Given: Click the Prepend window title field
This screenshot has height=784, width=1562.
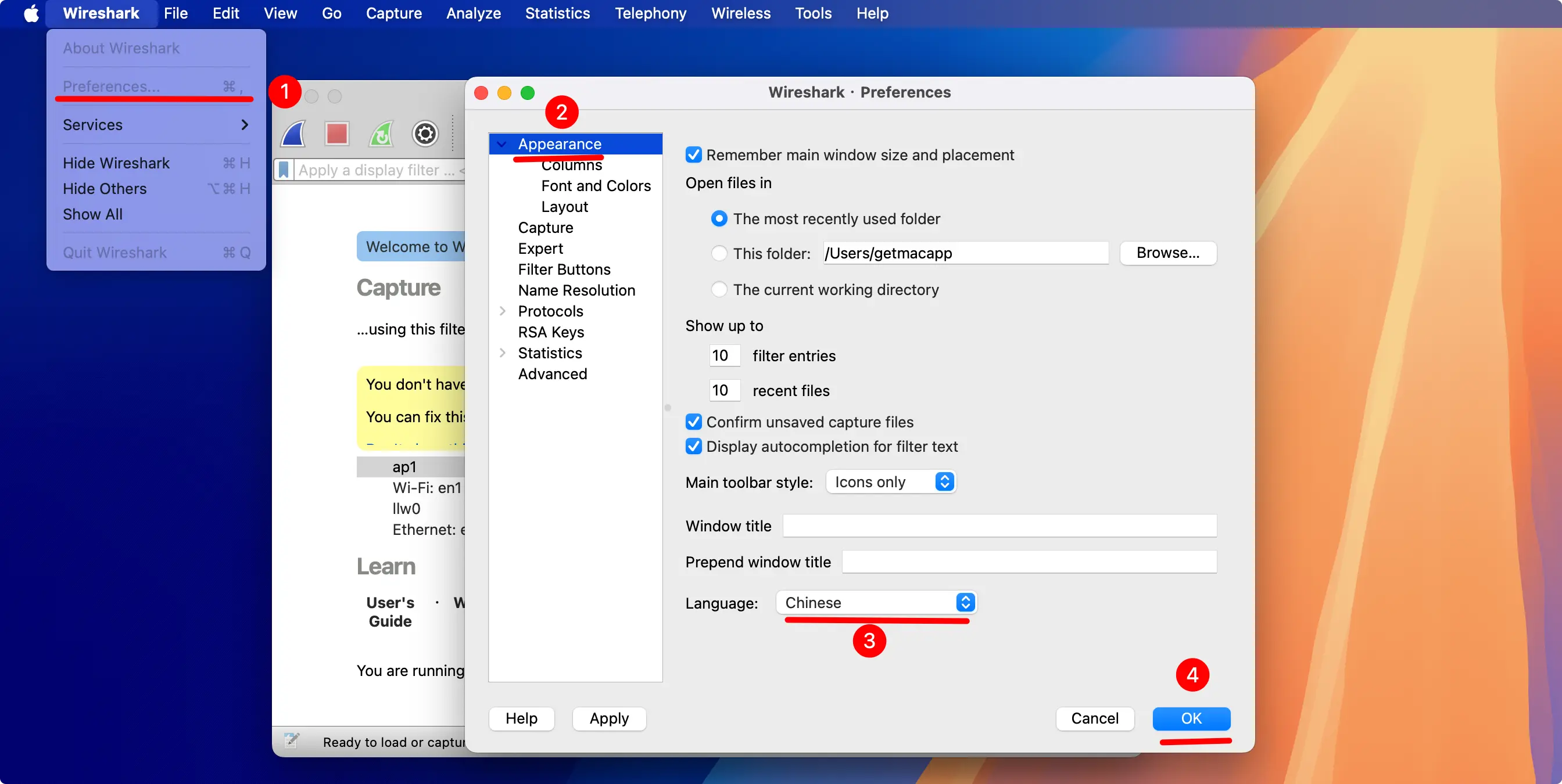Looking at the screenshot, I should pos(1029,562).
